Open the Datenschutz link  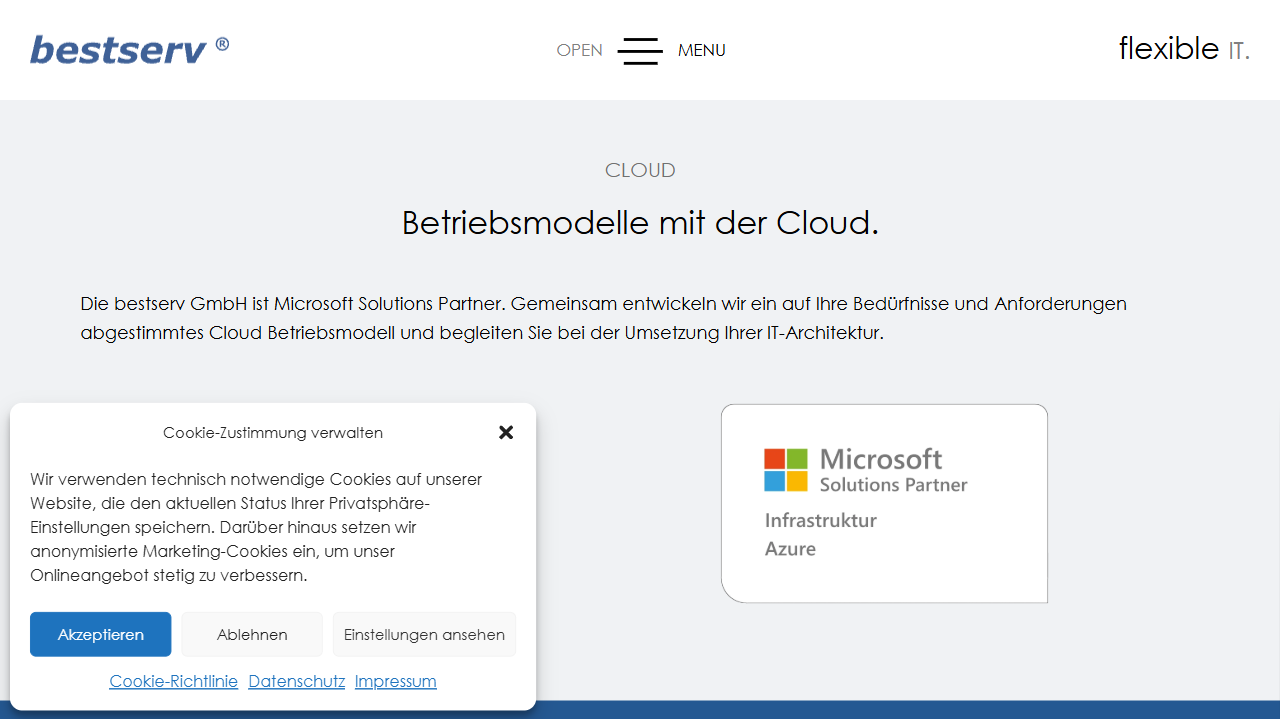point(296,681)
